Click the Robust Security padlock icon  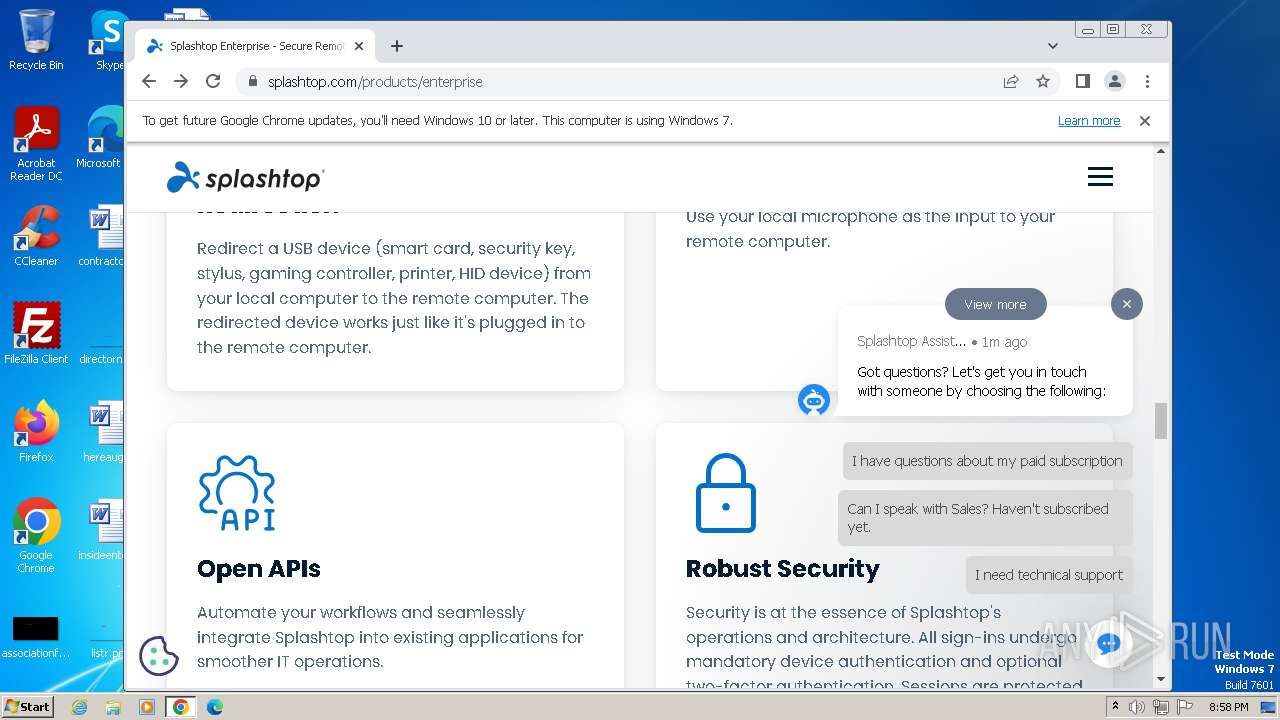point(726,493)
